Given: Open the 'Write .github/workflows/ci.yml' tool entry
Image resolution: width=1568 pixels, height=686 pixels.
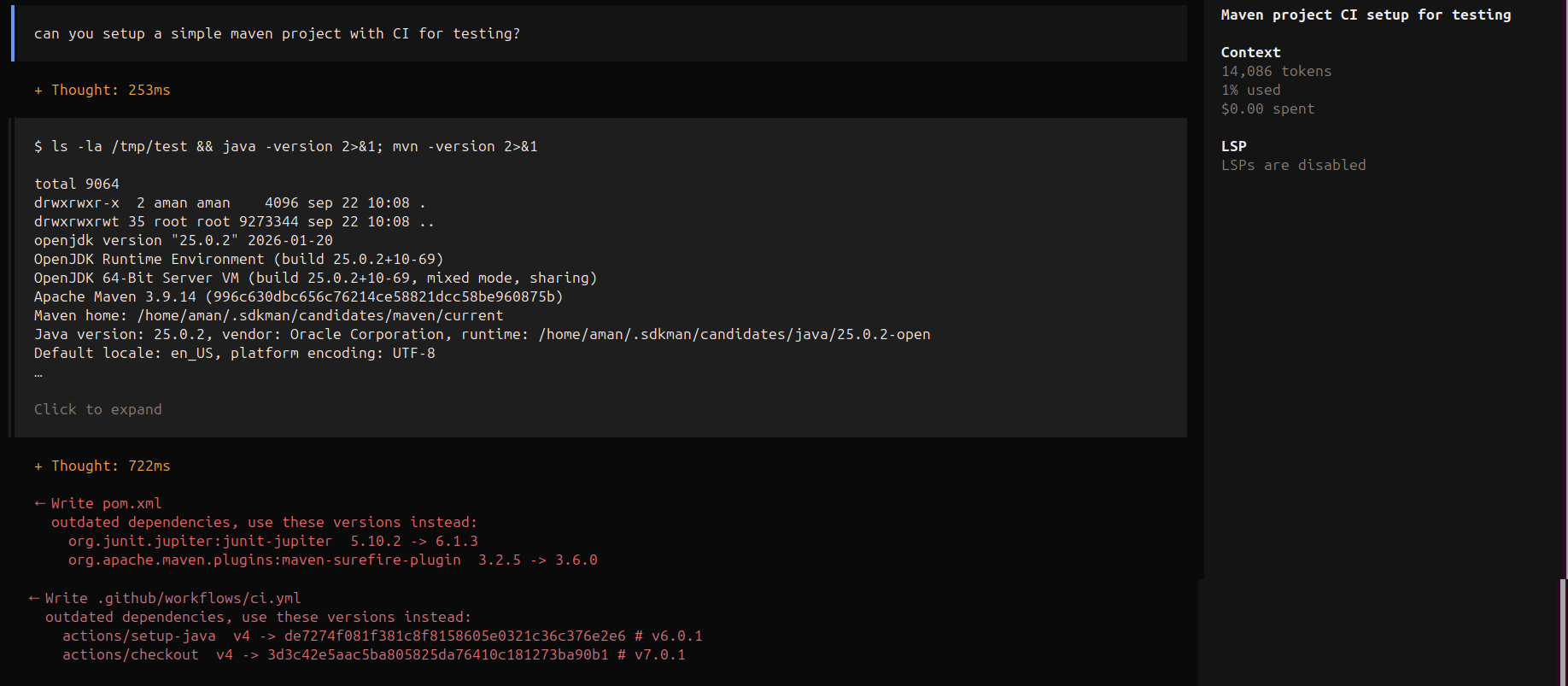Looking at the screenshot, I should tap(165, 598).
